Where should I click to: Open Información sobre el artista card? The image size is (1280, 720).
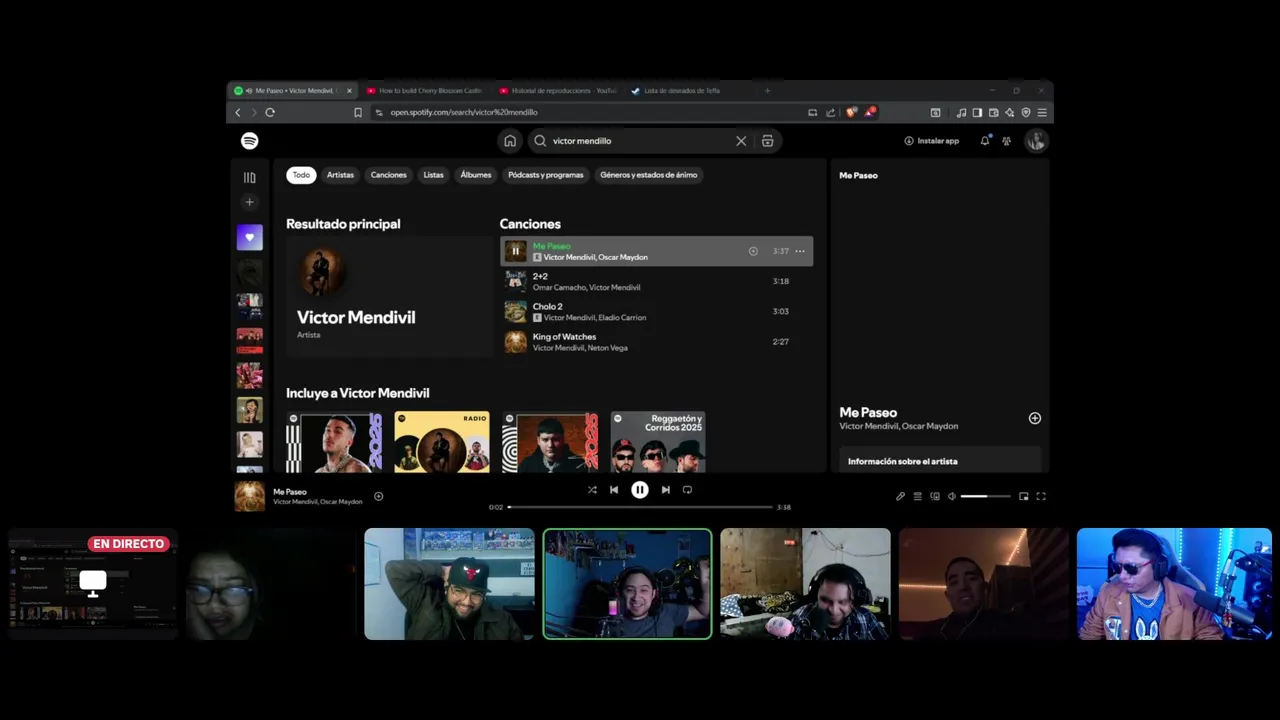point(940,460)
